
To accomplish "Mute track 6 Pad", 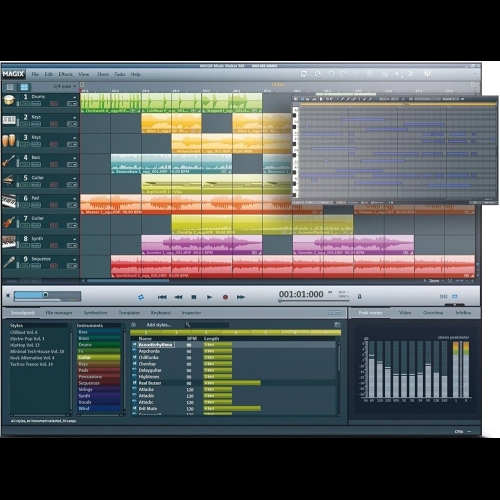I will (x=36, y=205).
